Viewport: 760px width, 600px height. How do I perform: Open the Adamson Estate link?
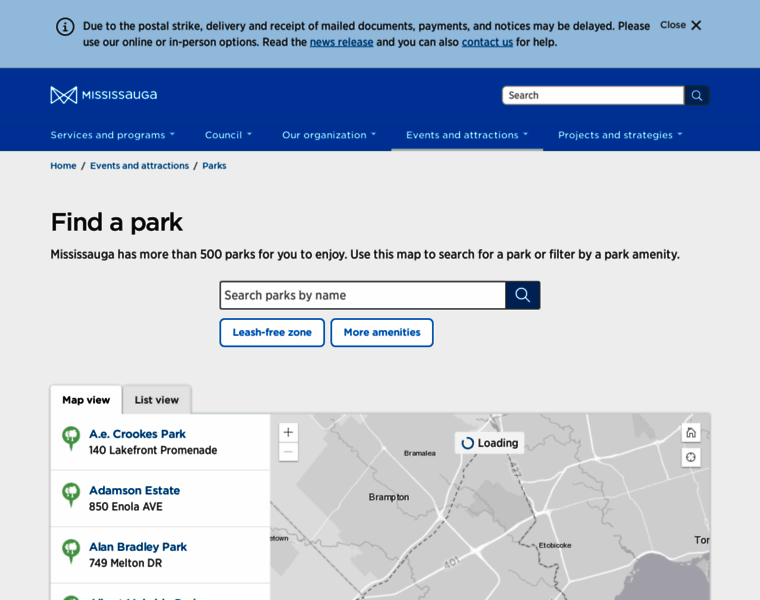(x=134, y=490)
